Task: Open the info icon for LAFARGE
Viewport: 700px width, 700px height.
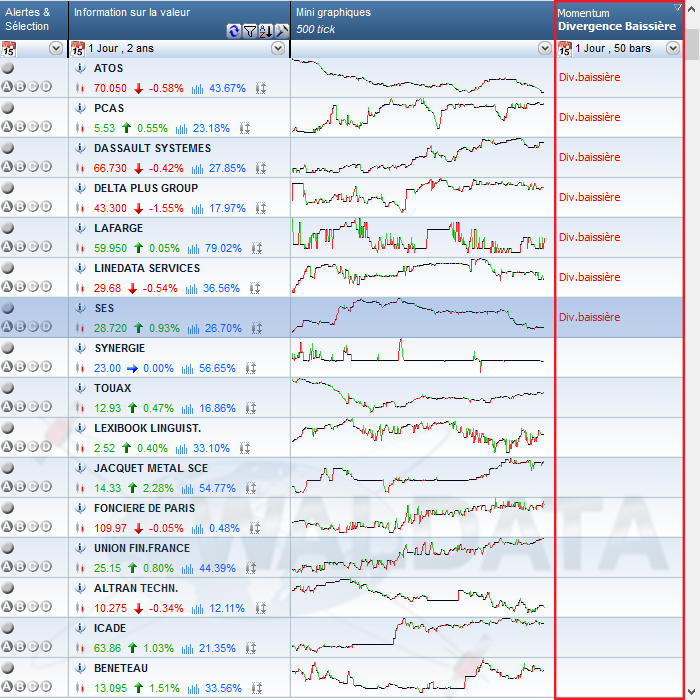Action: click(80, 228)
